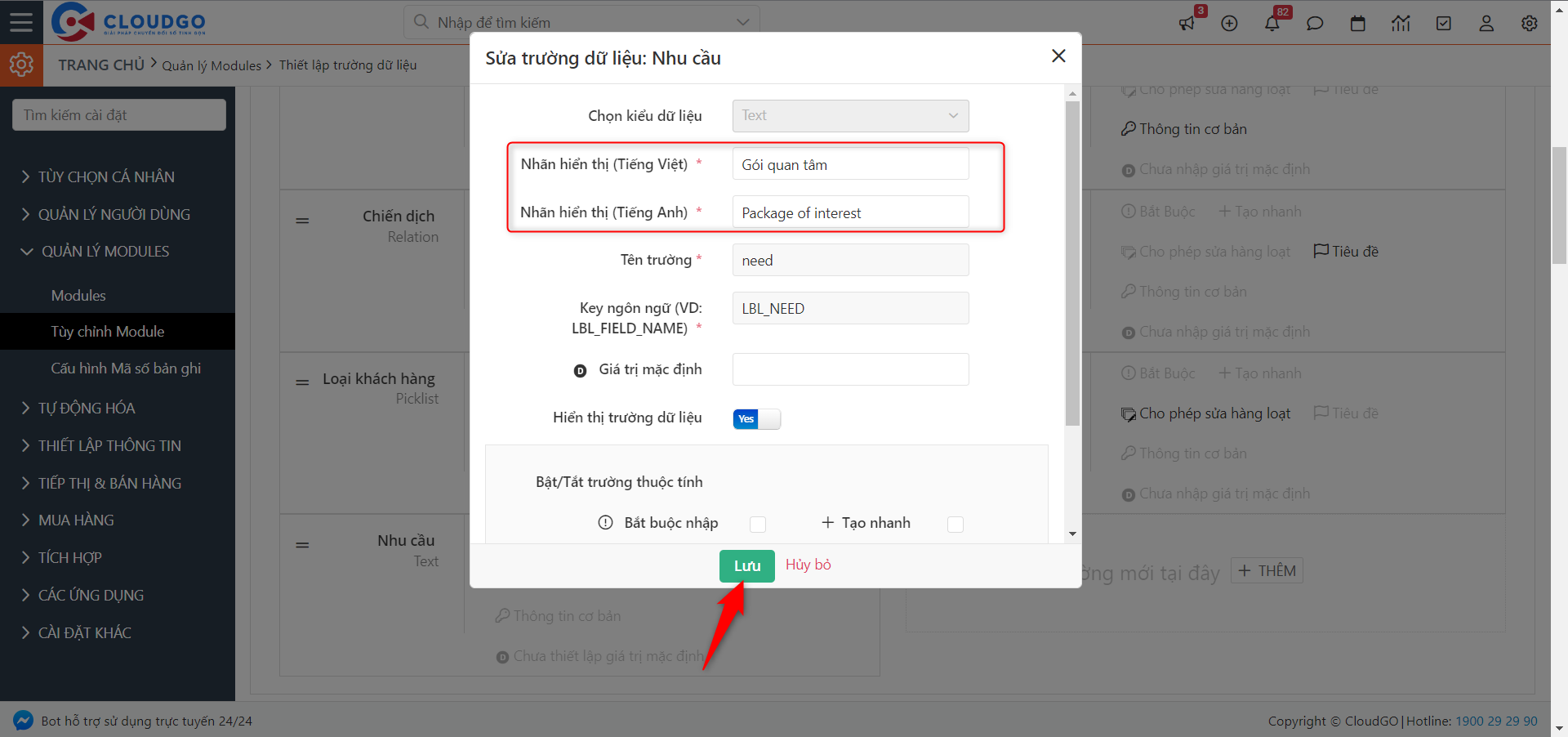Click the 'Giá trị mặc định' input field
Viewport: 1568px width, 737px height.
[850, 369]
